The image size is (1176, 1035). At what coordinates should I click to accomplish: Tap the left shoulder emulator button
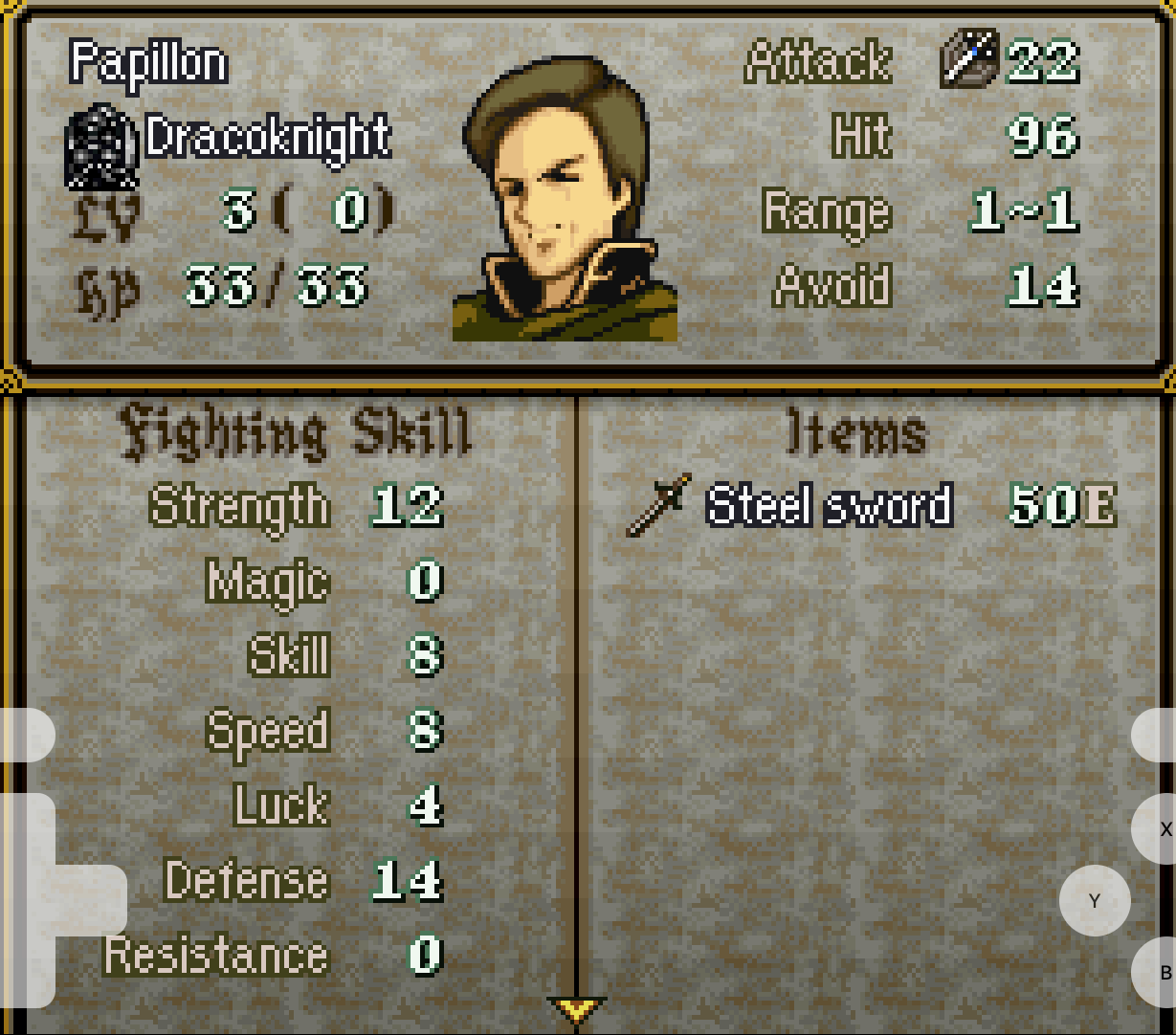(27, 735)
